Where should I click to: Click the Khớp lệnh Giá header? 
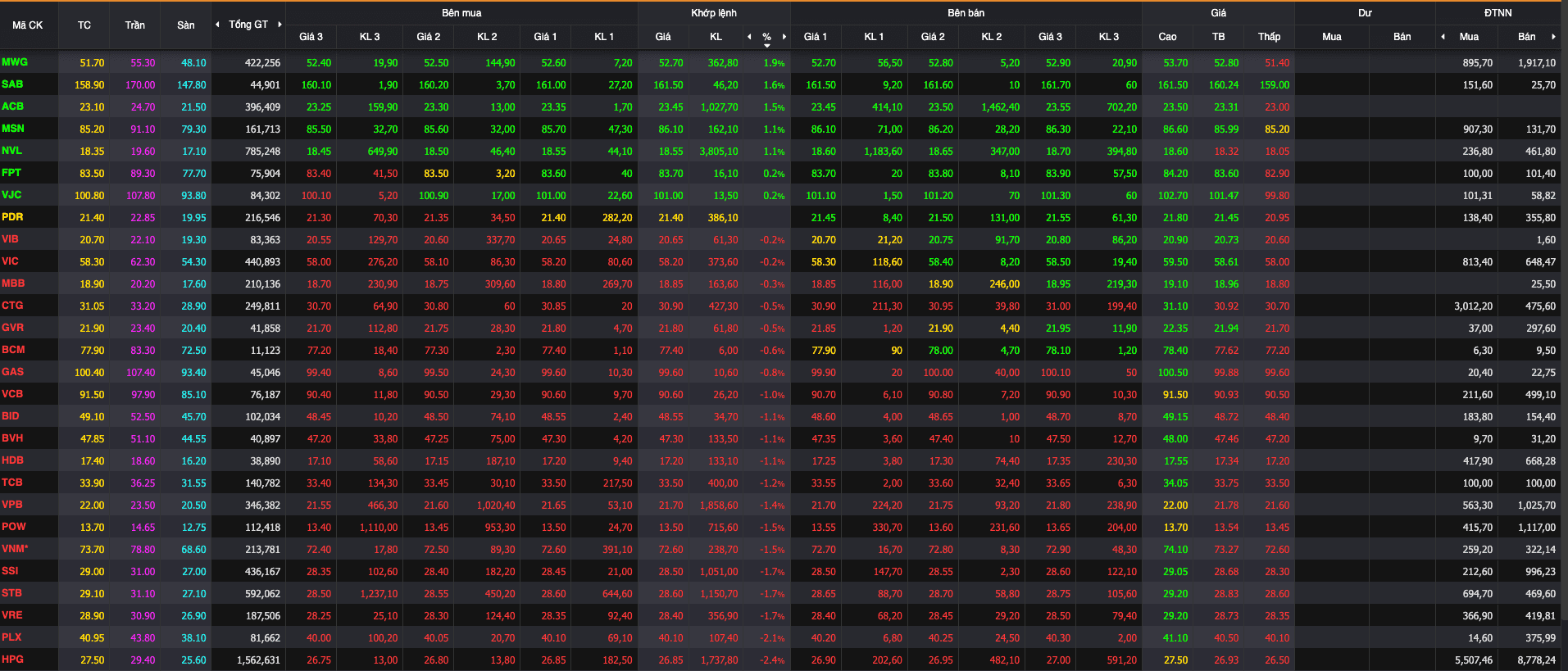[663, 37]
